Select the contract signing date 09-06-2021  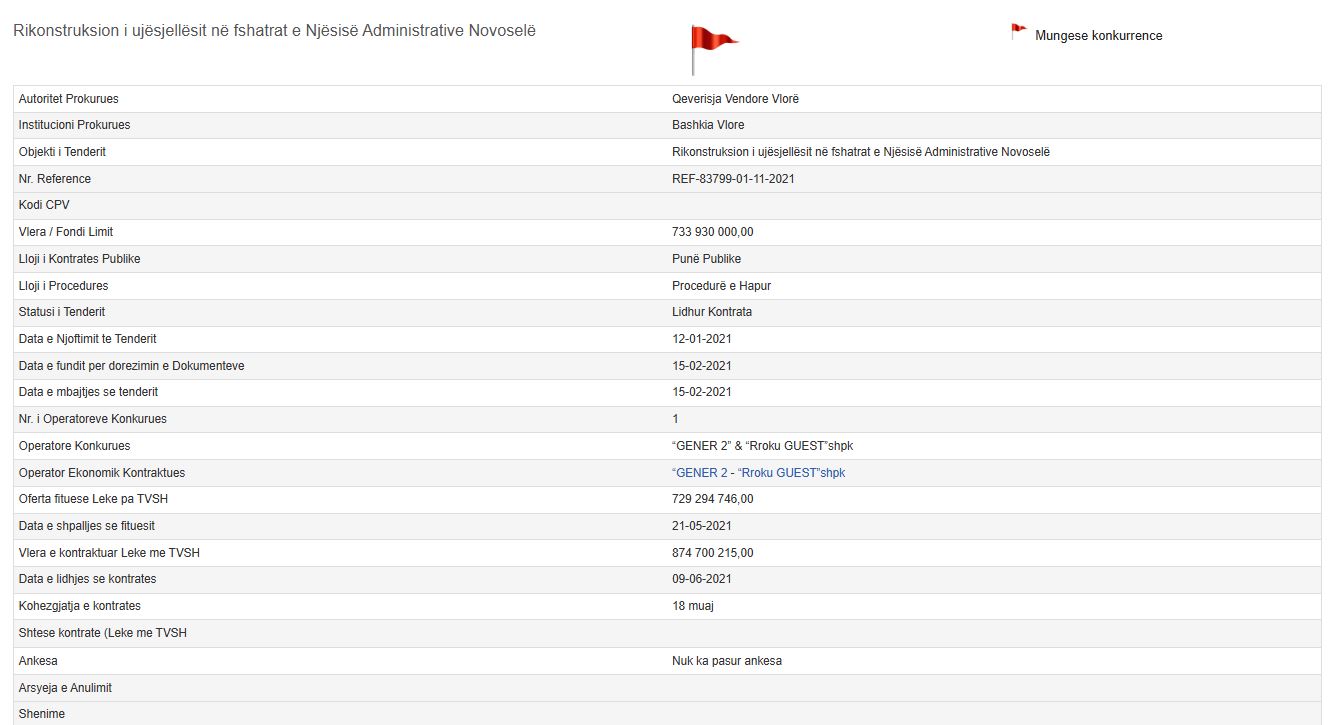point(701,579)
